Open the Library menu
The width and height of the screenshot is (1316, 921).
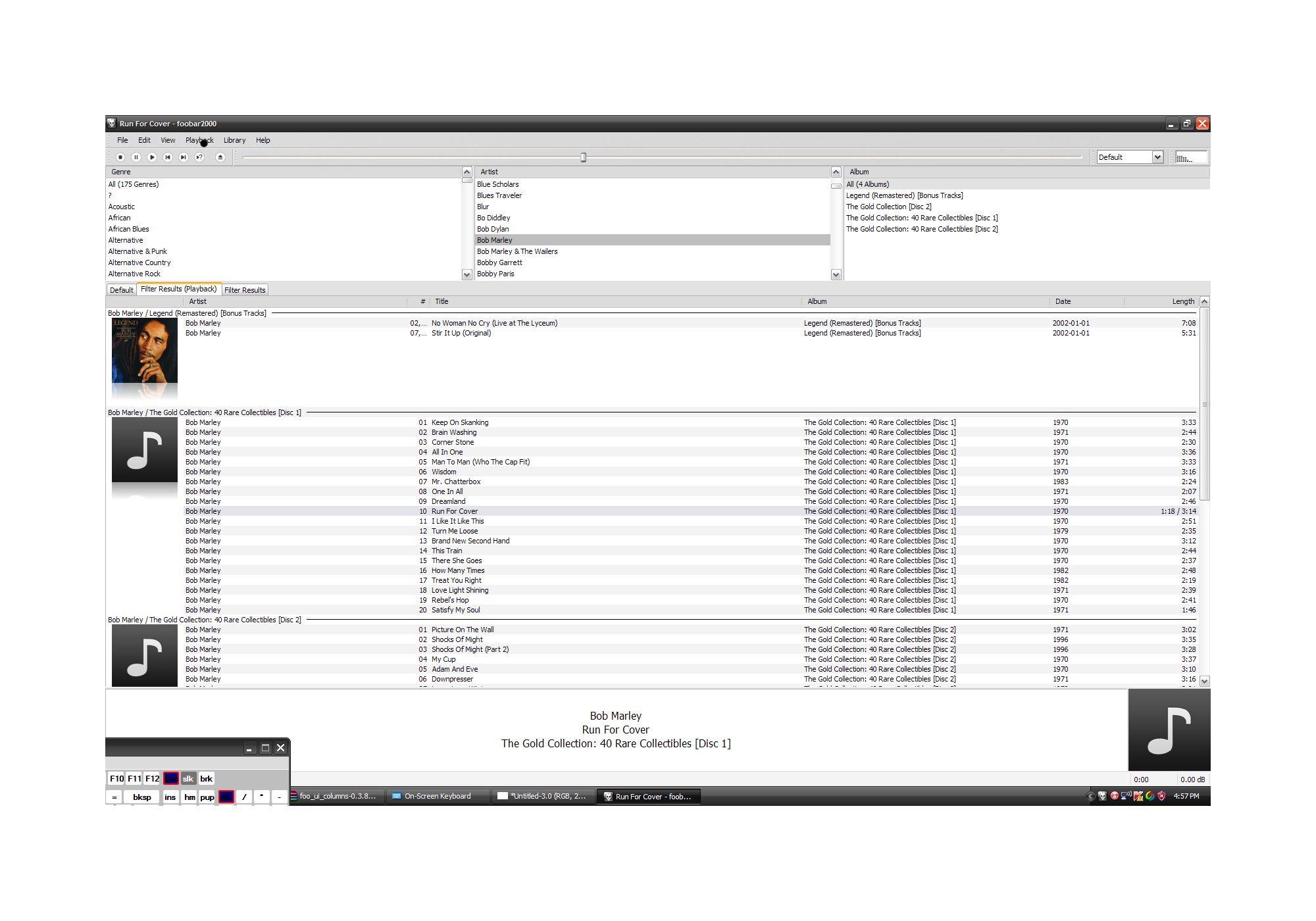234,140
